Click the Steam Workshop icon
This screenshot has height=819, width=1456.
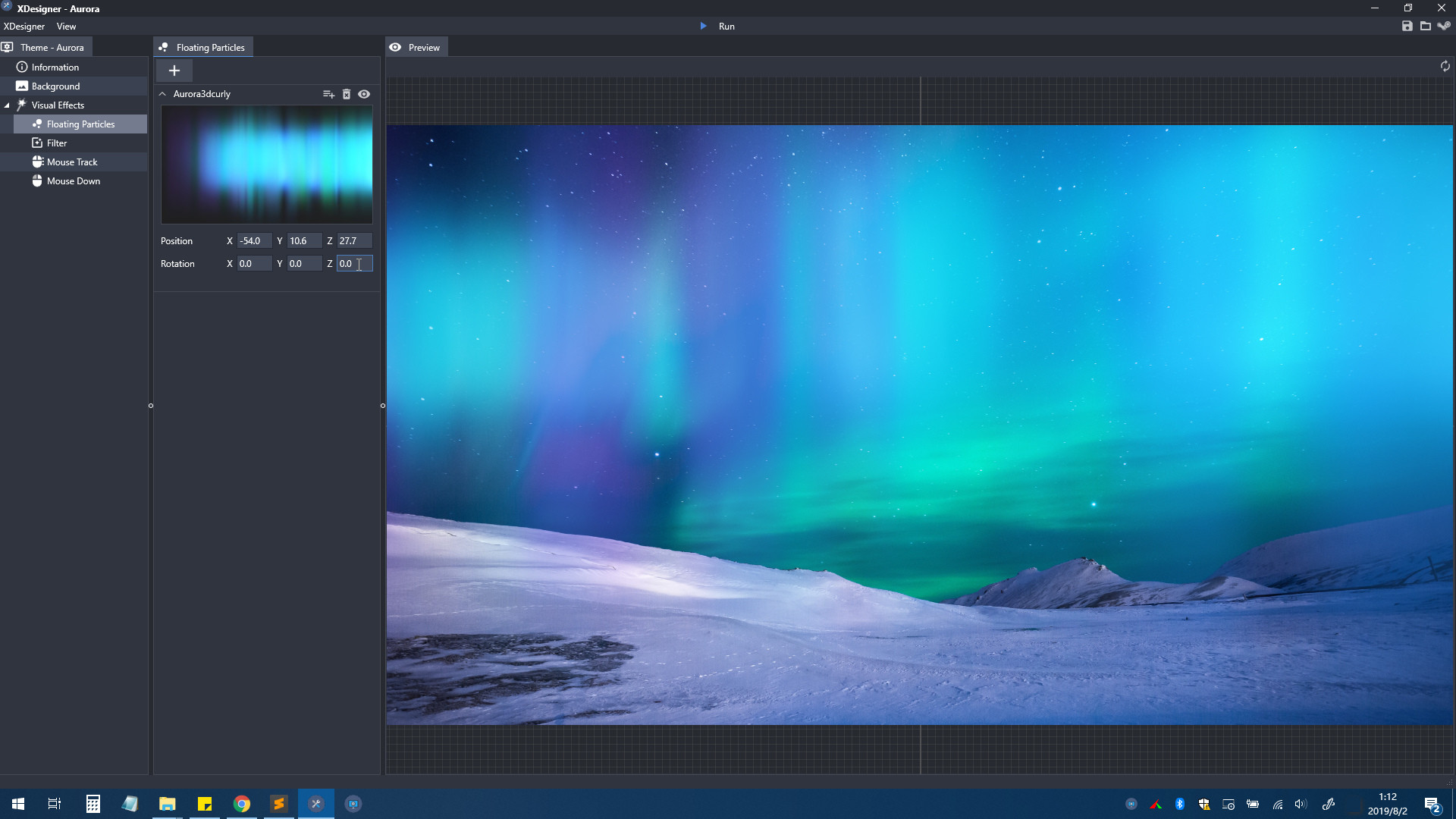1443,26
